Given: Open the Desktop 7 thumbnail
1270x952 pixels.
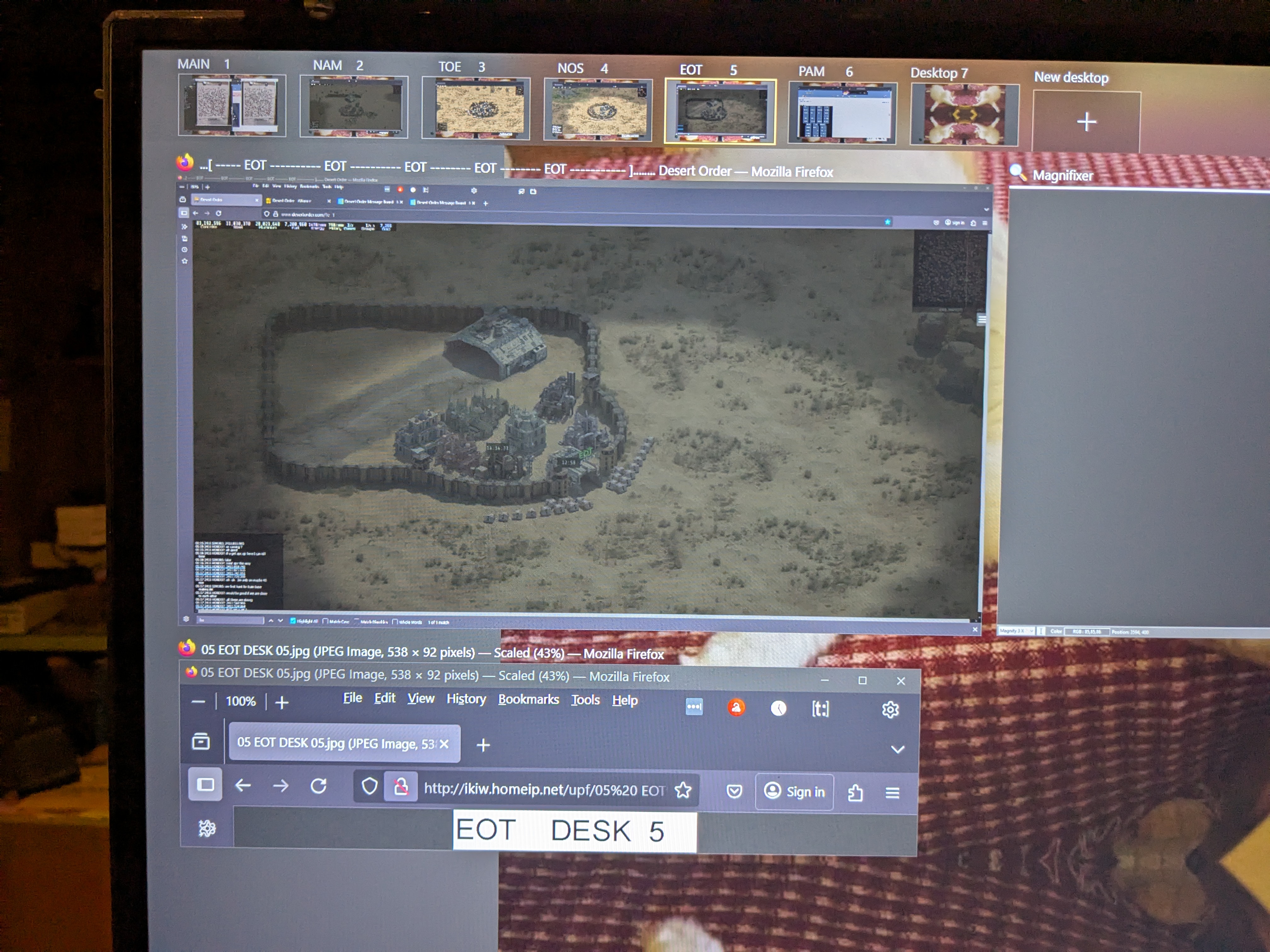Looking at the screenshot, I should pyautogui.click(x=964, y=115).
